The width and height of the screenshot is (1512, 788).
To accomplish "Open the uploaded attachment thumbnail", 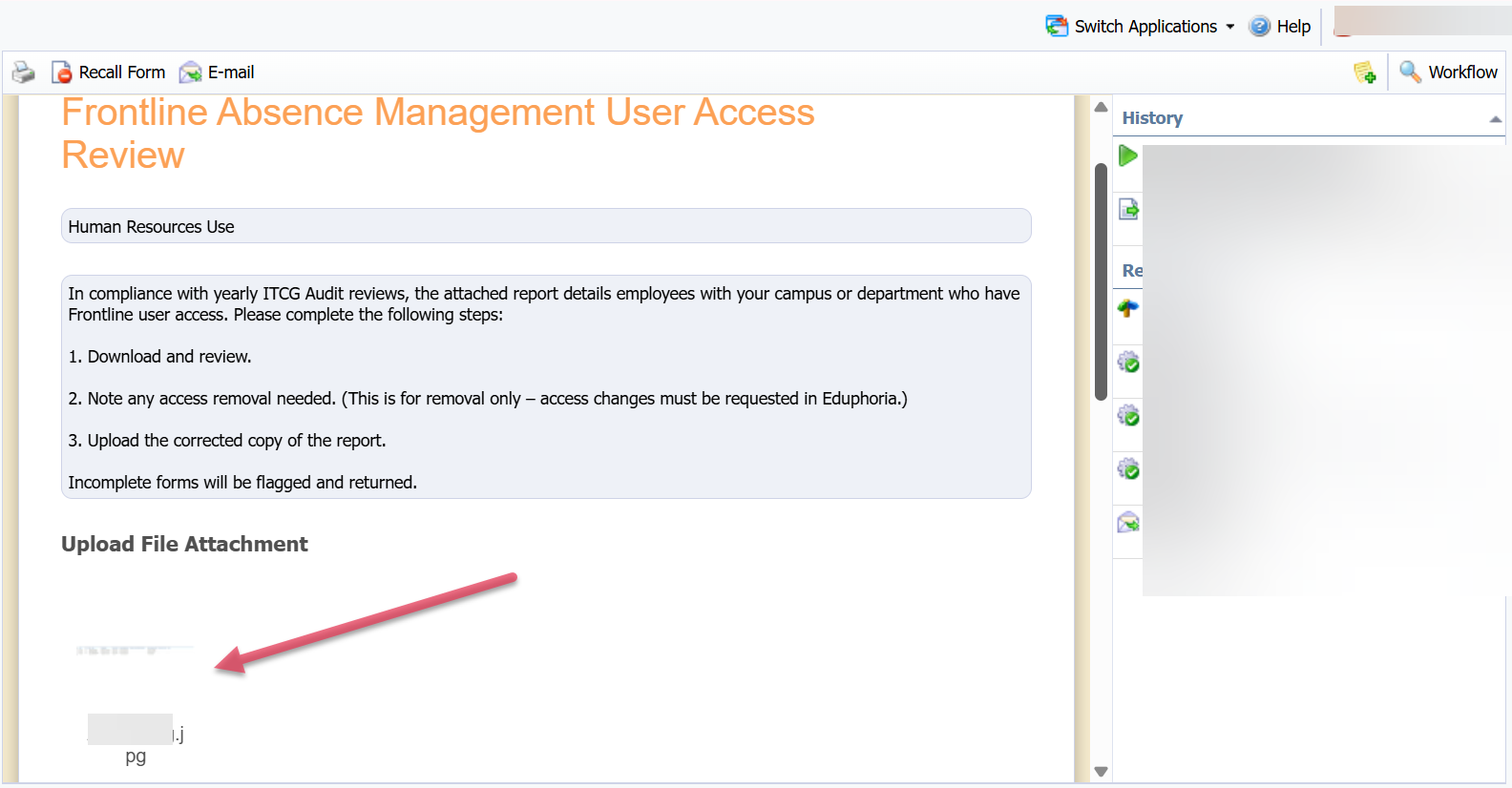I will (136, 651).
